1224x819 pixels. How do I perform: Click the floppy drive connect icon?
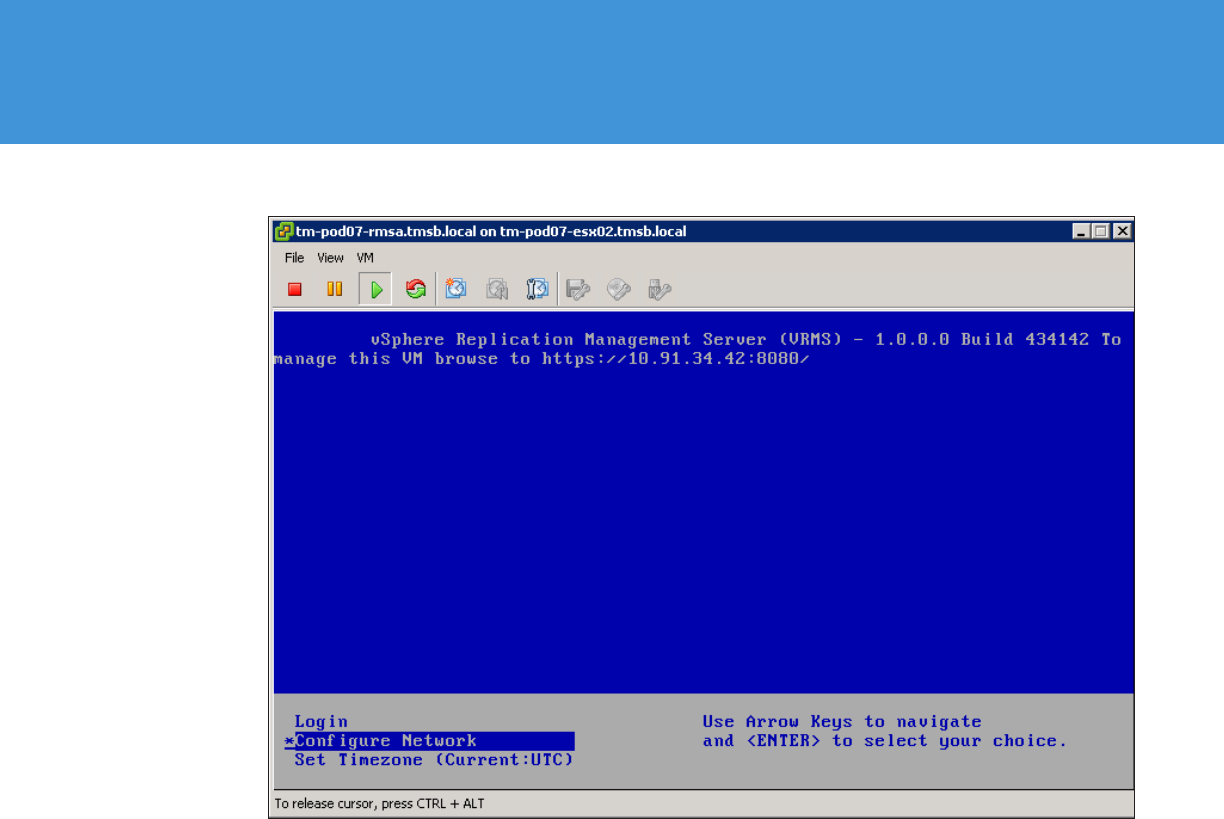coord(578,289)
